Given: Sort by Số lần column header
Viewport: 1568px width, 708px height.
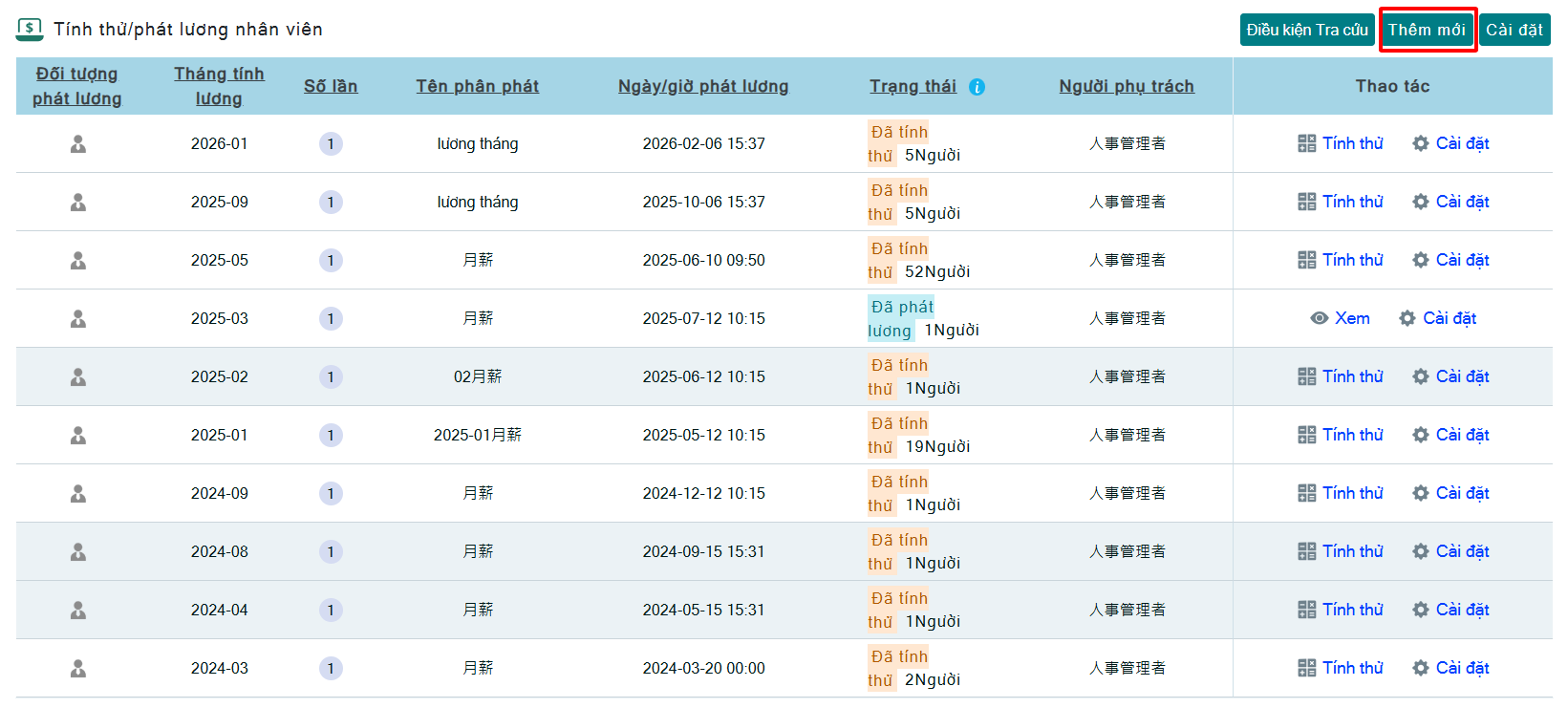Looking at the screenshot, I should click(x=331, y=87).
